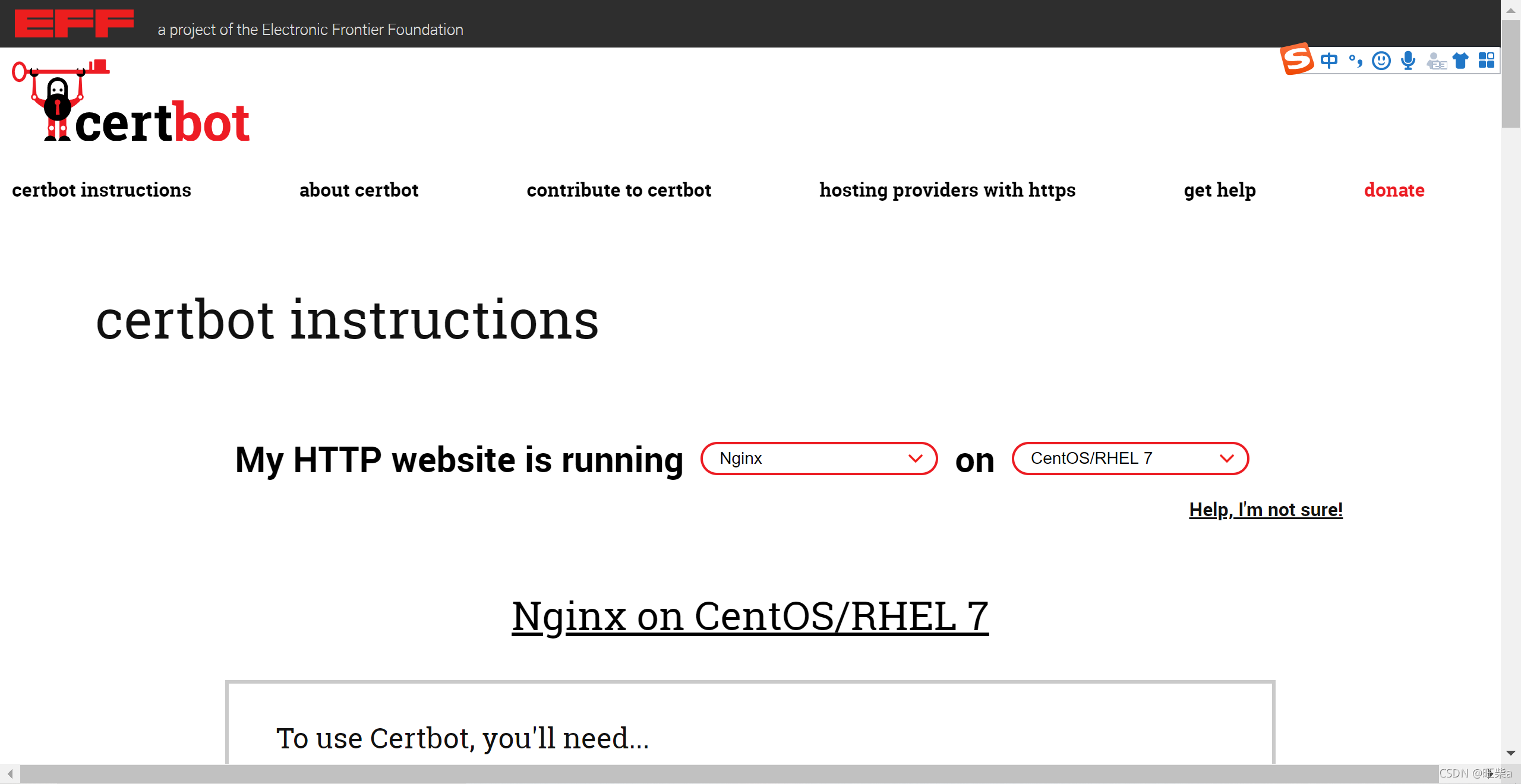Toggle the IME punctuation mode icon

click(1355, 60)
